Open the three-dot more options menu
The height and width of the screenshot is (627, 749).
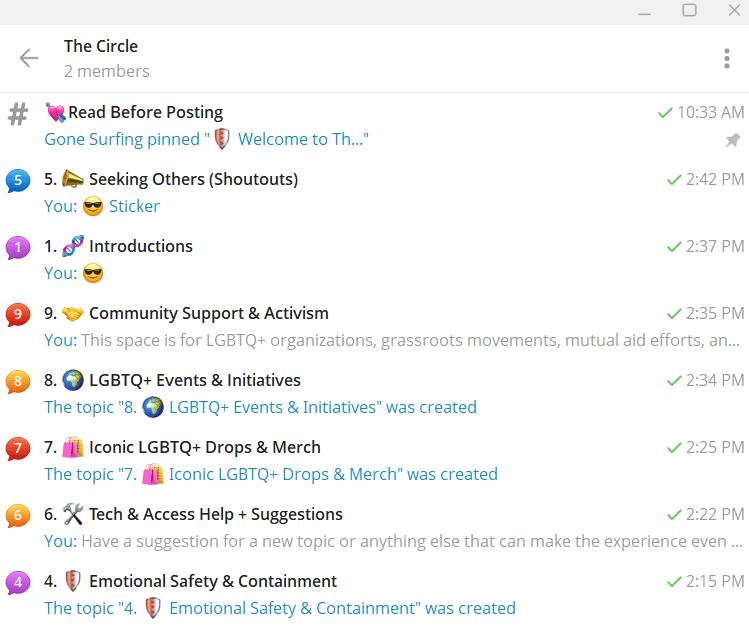(727, 59)
